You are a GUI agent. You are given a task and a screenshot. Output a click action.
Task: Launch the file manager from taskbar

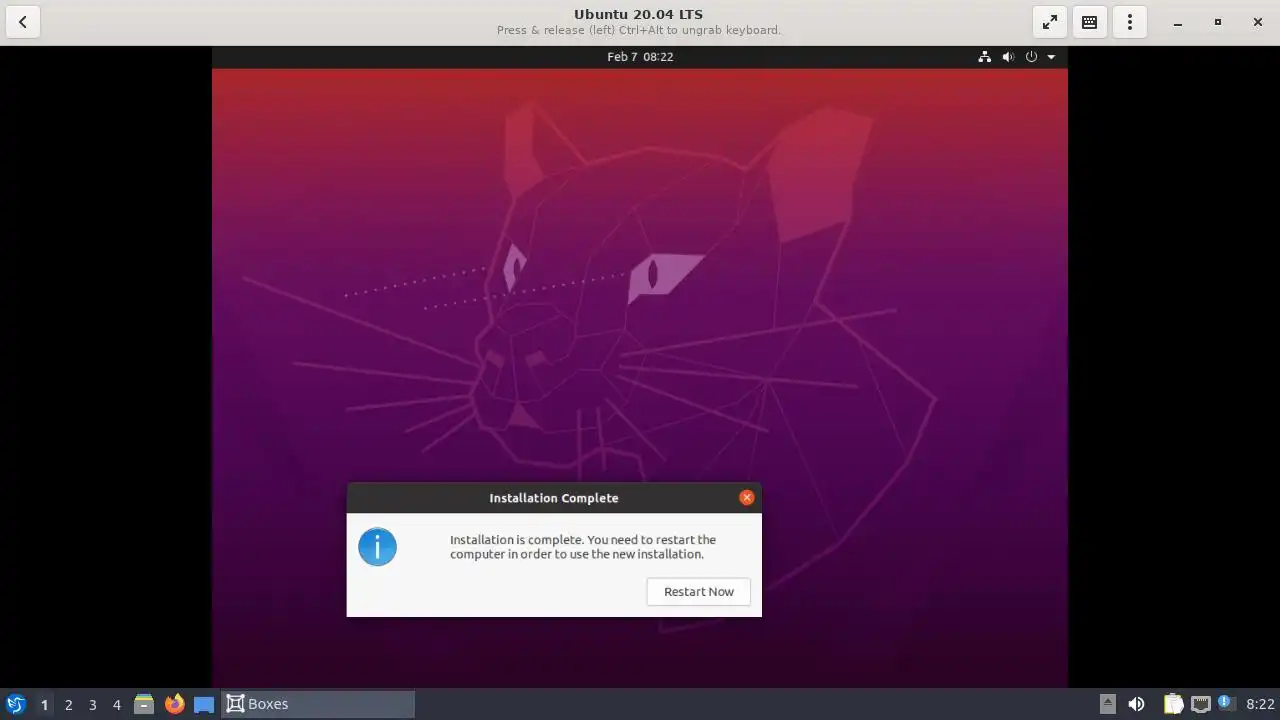(144, 704)
